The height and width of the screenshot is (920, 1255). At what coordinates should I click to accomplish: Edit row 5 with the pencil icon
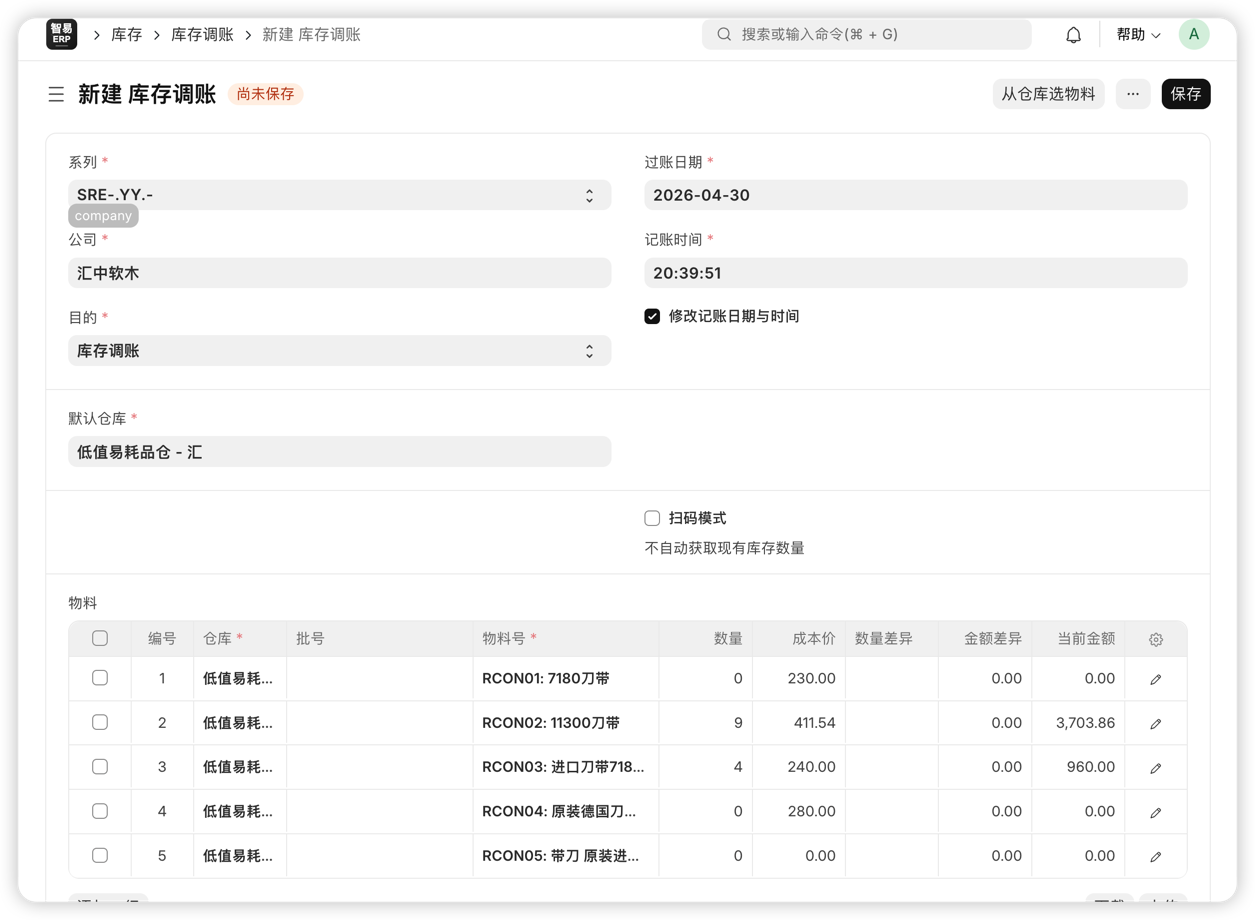[1156, 856]
